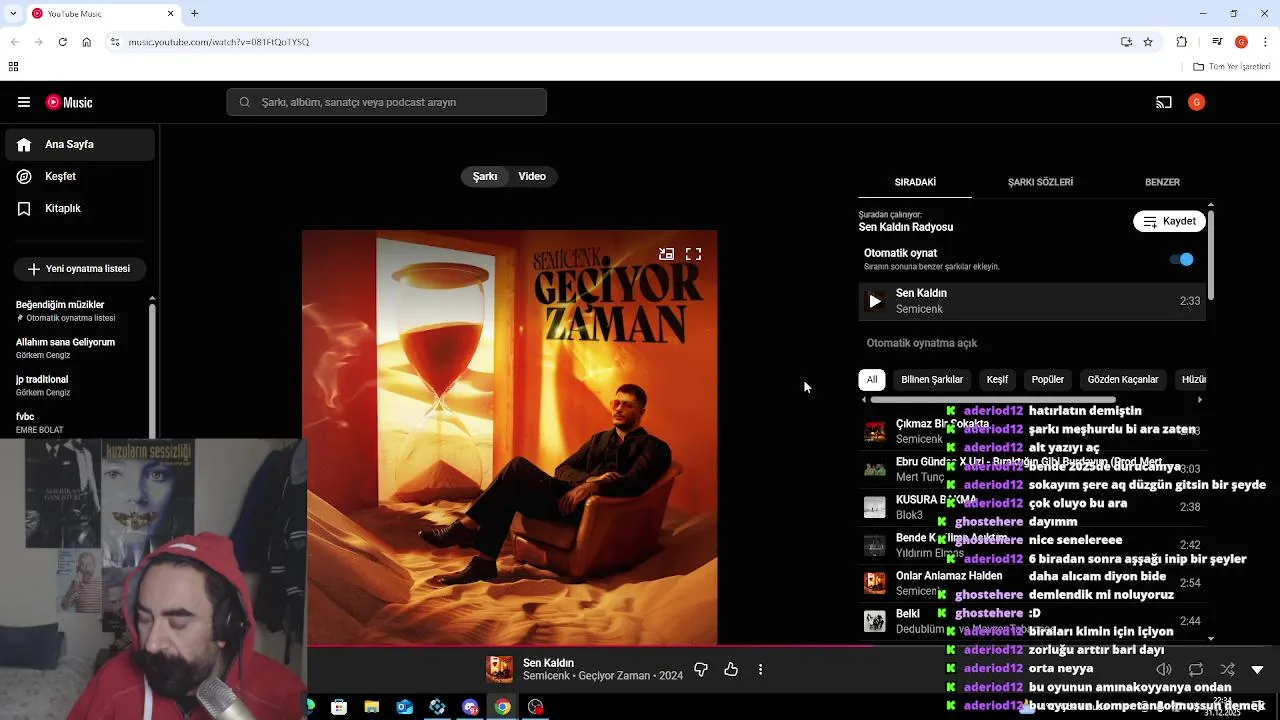Bookmark this page with star icon
This screenshot has width=1280, height=720.
click(x=1148, y=42)
